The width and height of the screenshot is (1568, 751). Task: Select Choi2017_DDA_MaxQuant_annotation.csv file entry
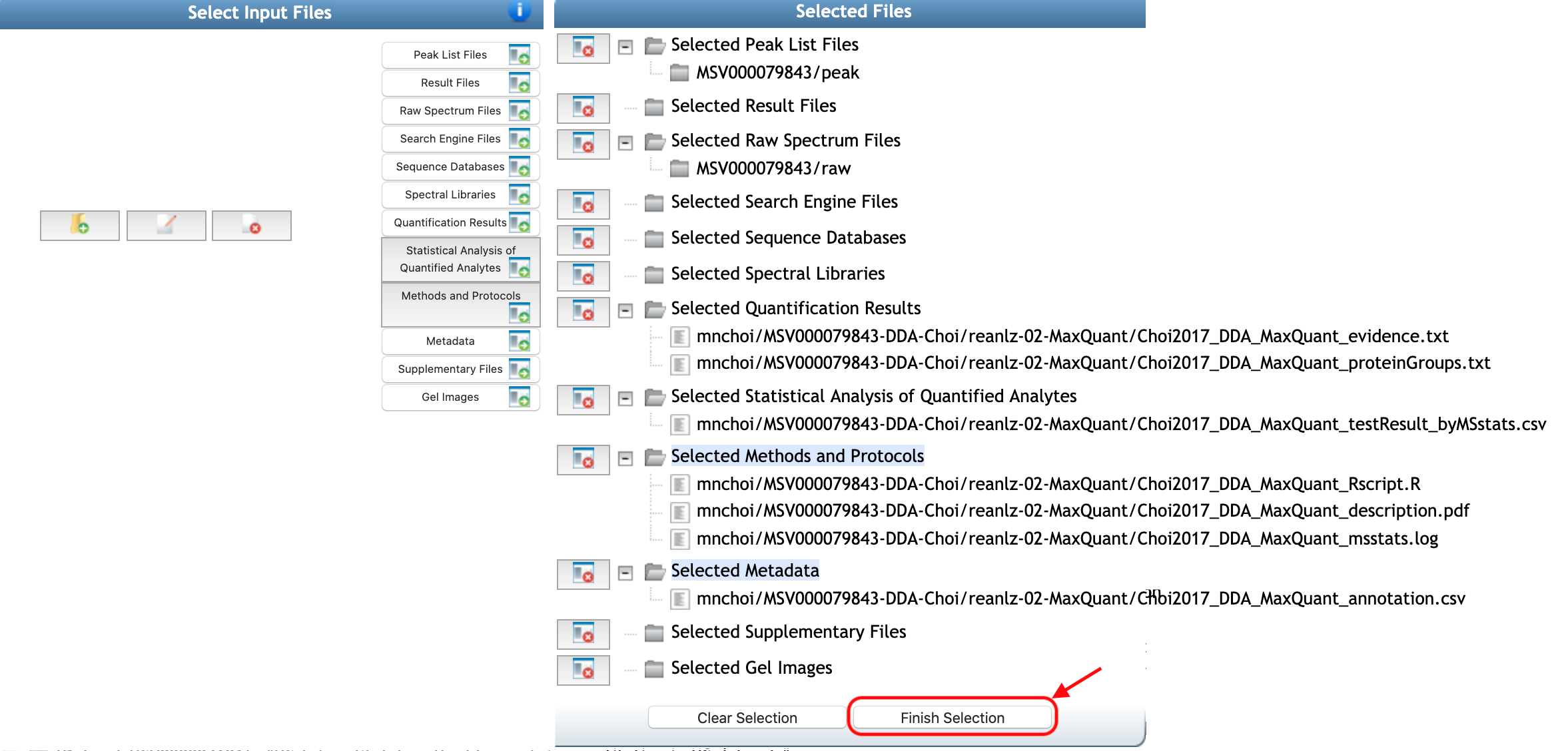point(1080,599)
